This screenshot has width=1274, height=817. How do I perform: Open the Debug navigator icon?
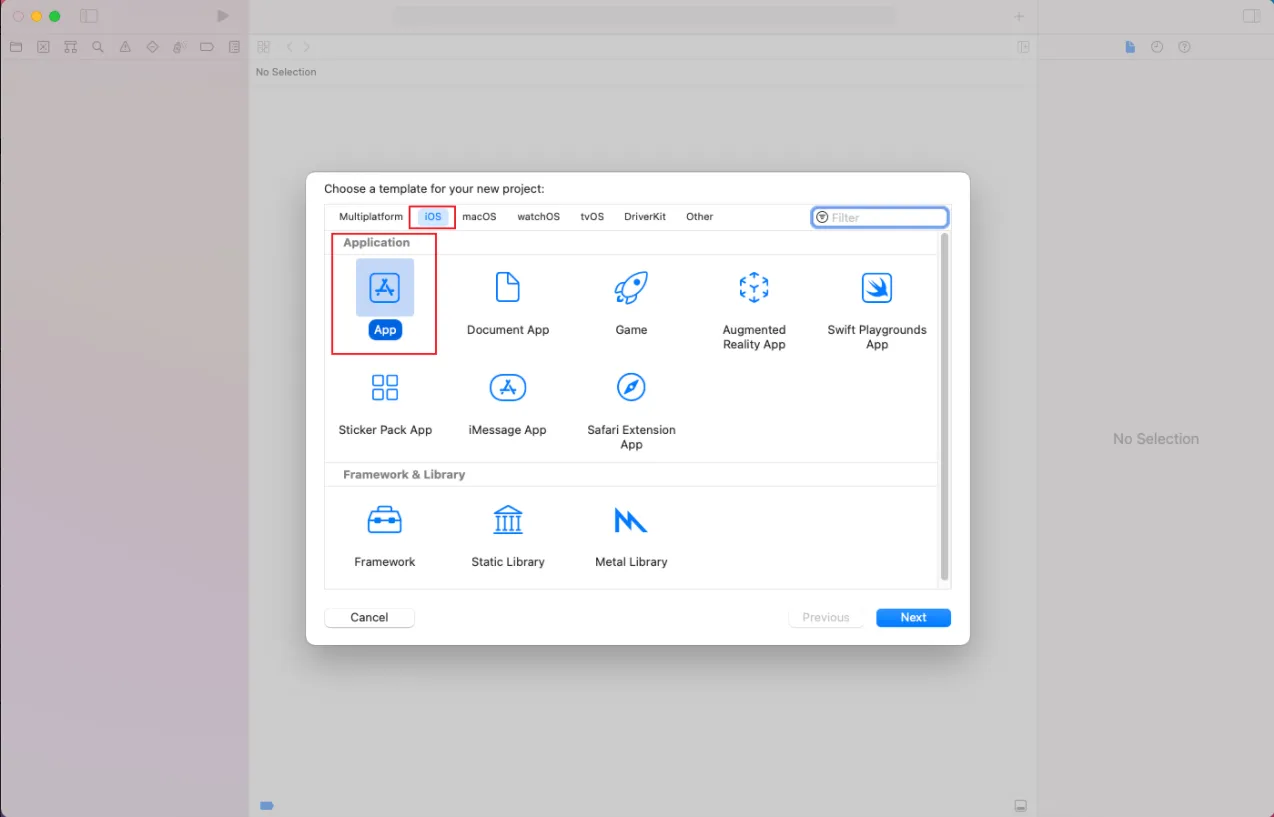179,47
